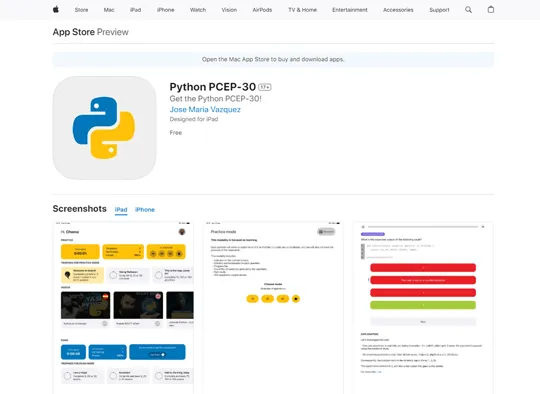Open developer Jose Maria Vazquez link
540x394 pixels.
coord(205,110)
